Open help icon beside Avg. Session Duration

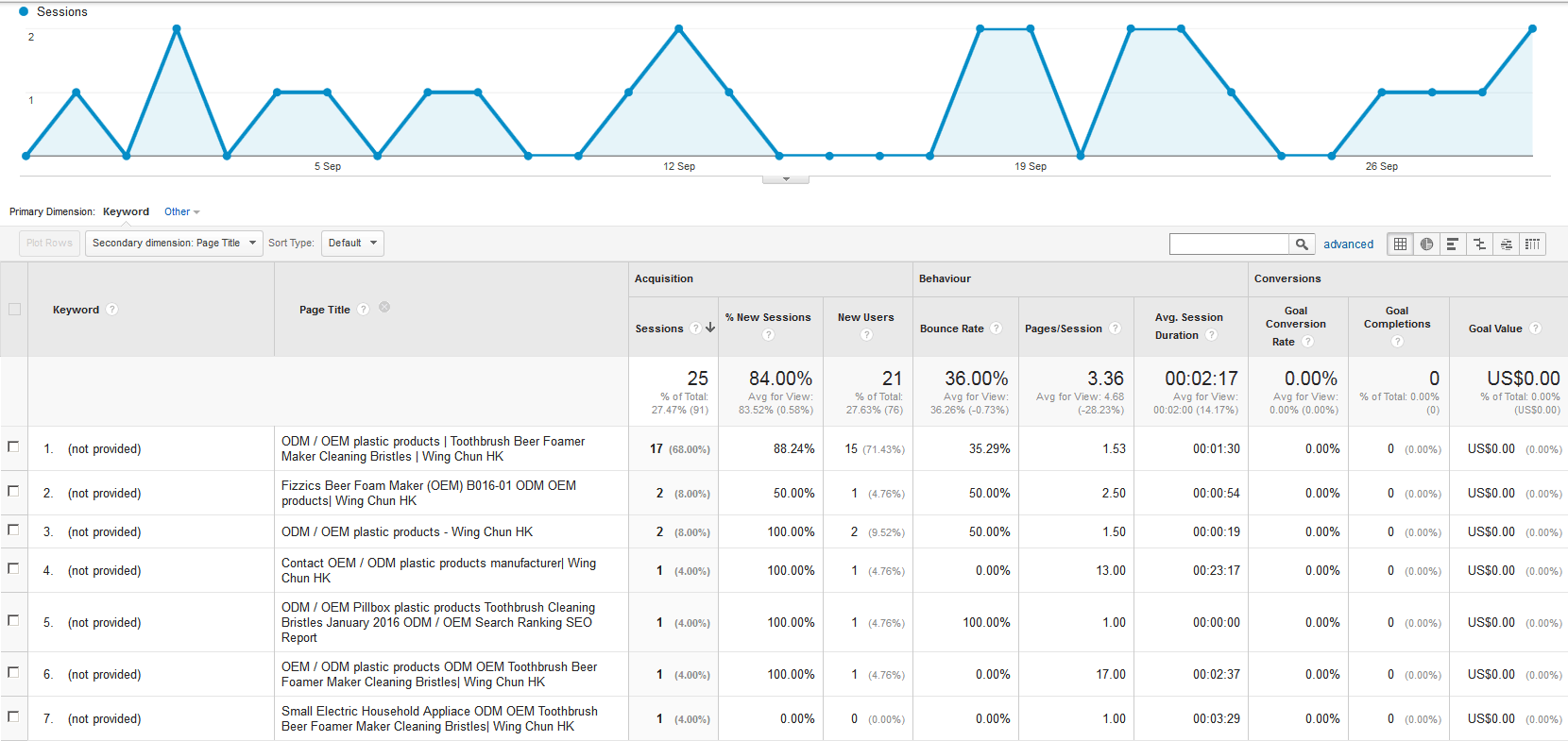click(x=1211, y=335)
